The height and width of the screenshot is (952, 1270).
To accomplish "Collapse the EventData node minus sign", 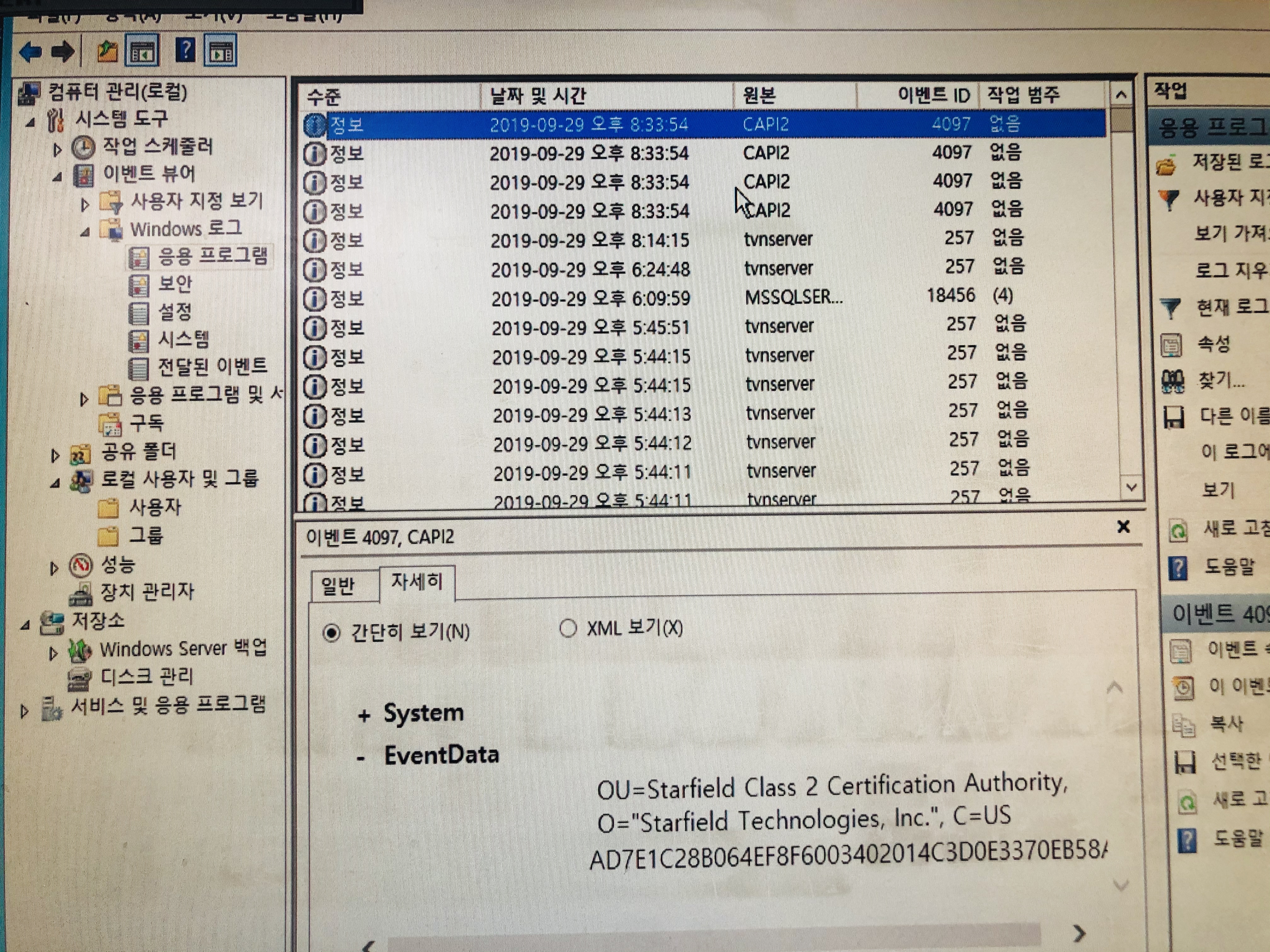I will (361, 759).
